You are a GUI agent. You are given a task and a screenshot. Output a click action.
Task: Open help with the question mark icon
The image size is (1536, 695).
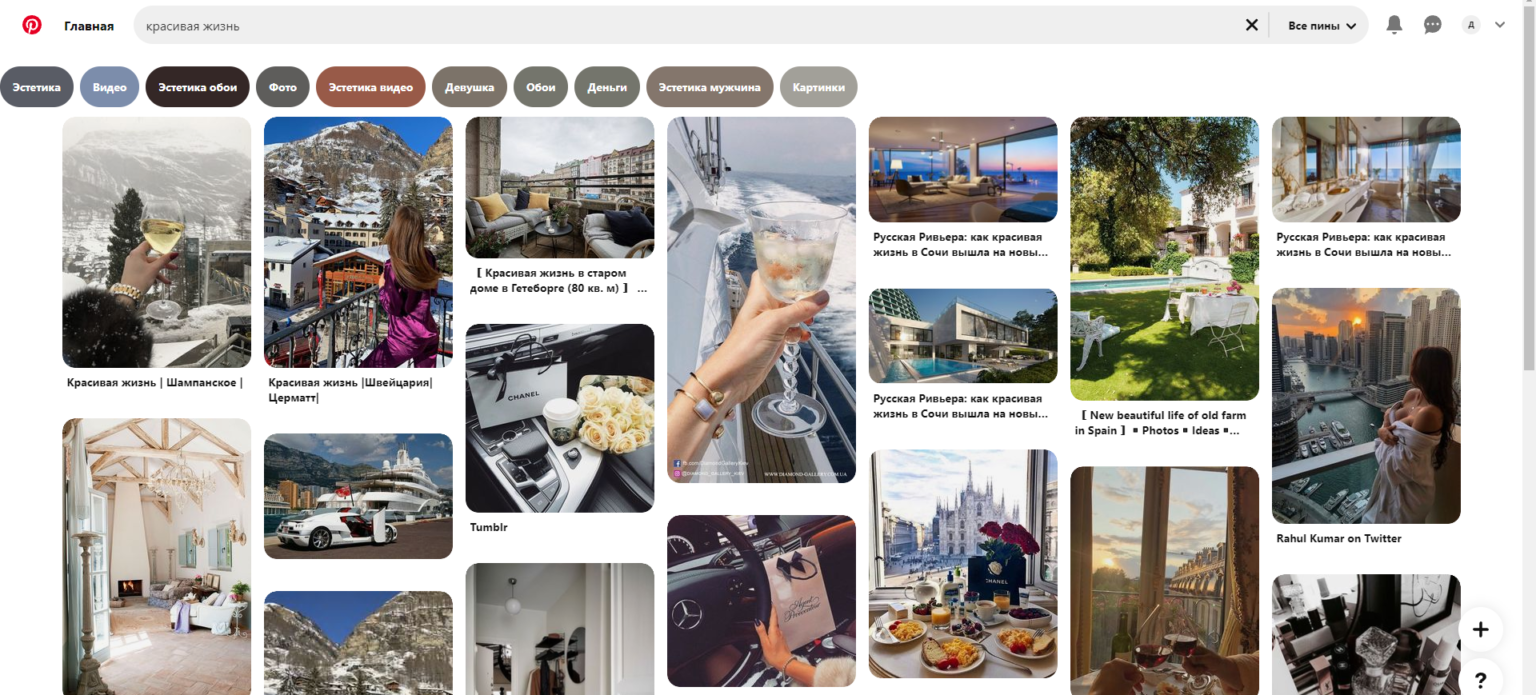(1481, 680)
